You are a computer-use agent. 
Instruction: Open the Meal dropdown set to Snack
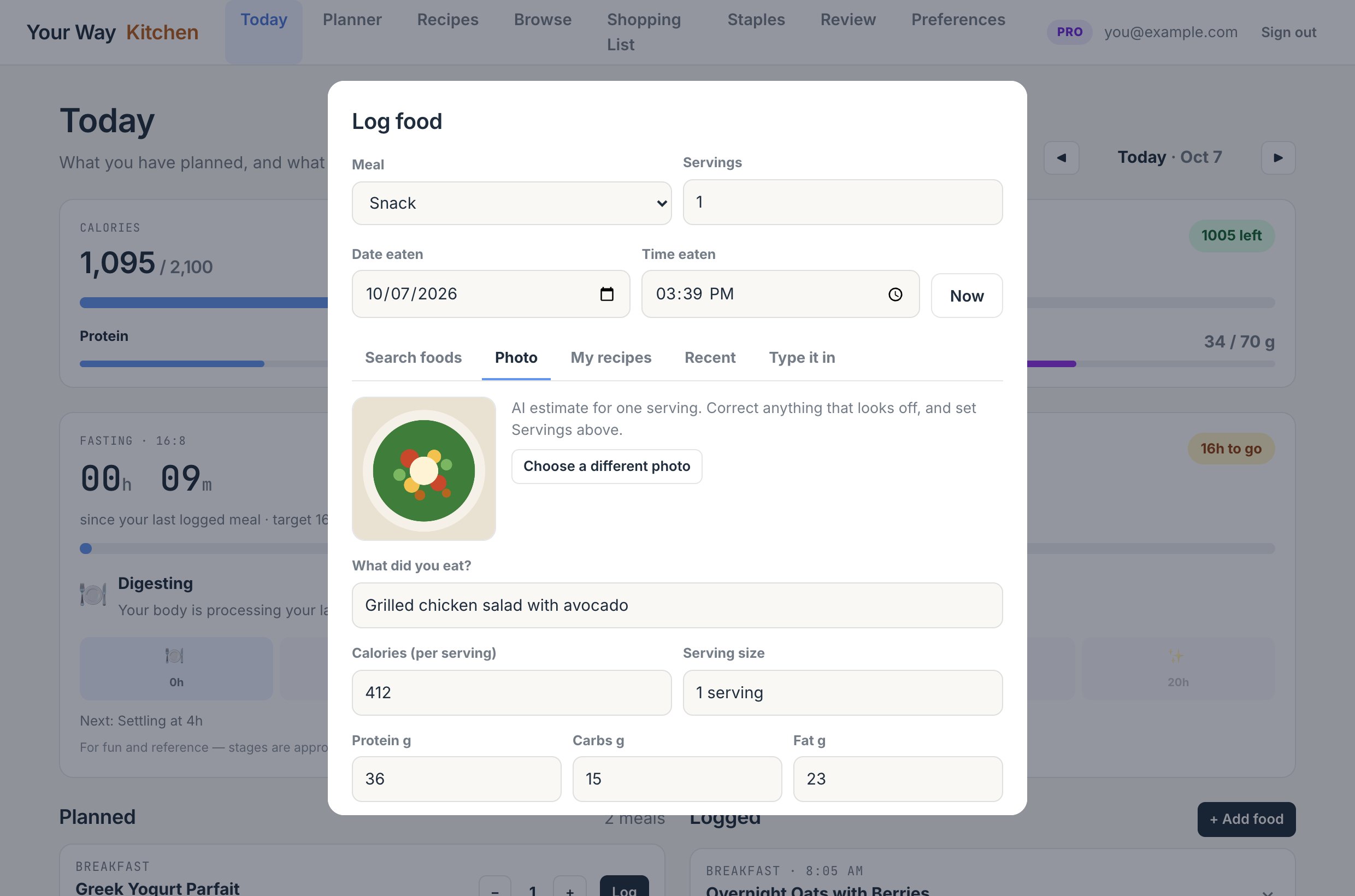511,203
